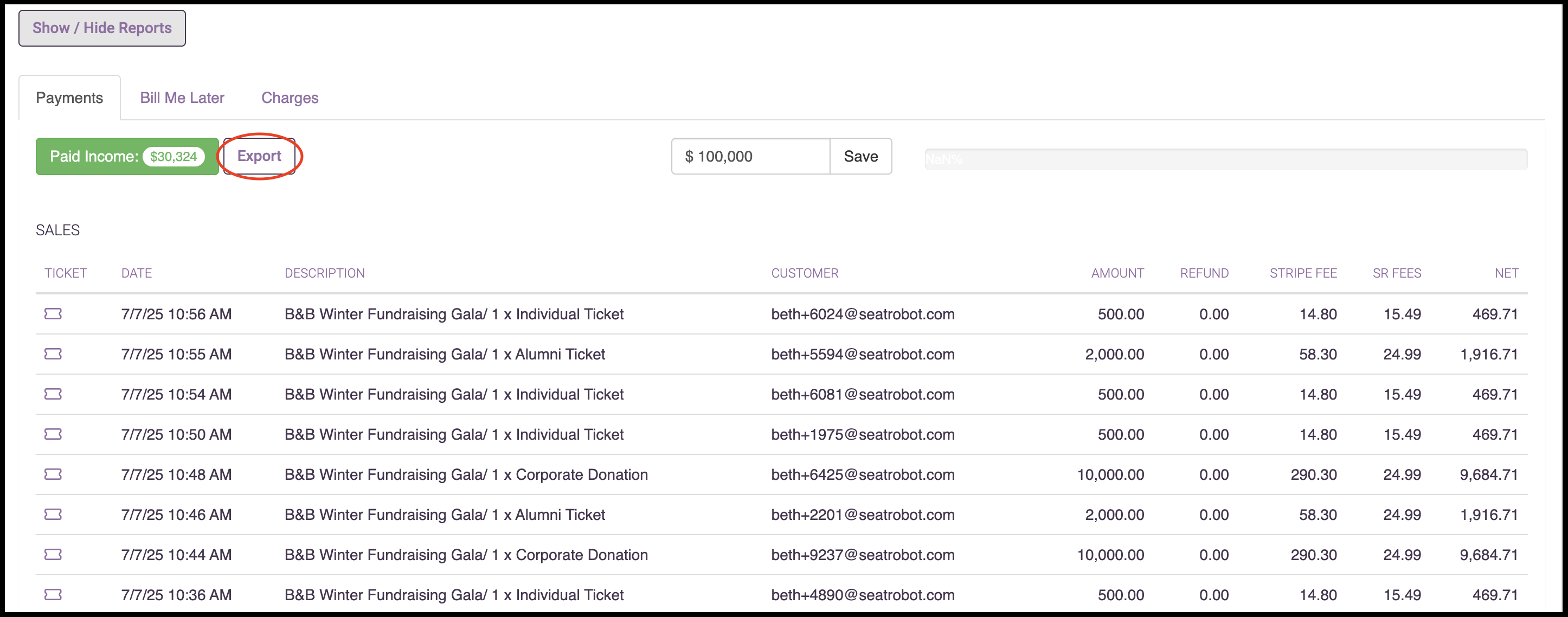Screen dimensions: 1568x617
Task: Select customer beth+9237@seatrobot.com
Action: 863,555
